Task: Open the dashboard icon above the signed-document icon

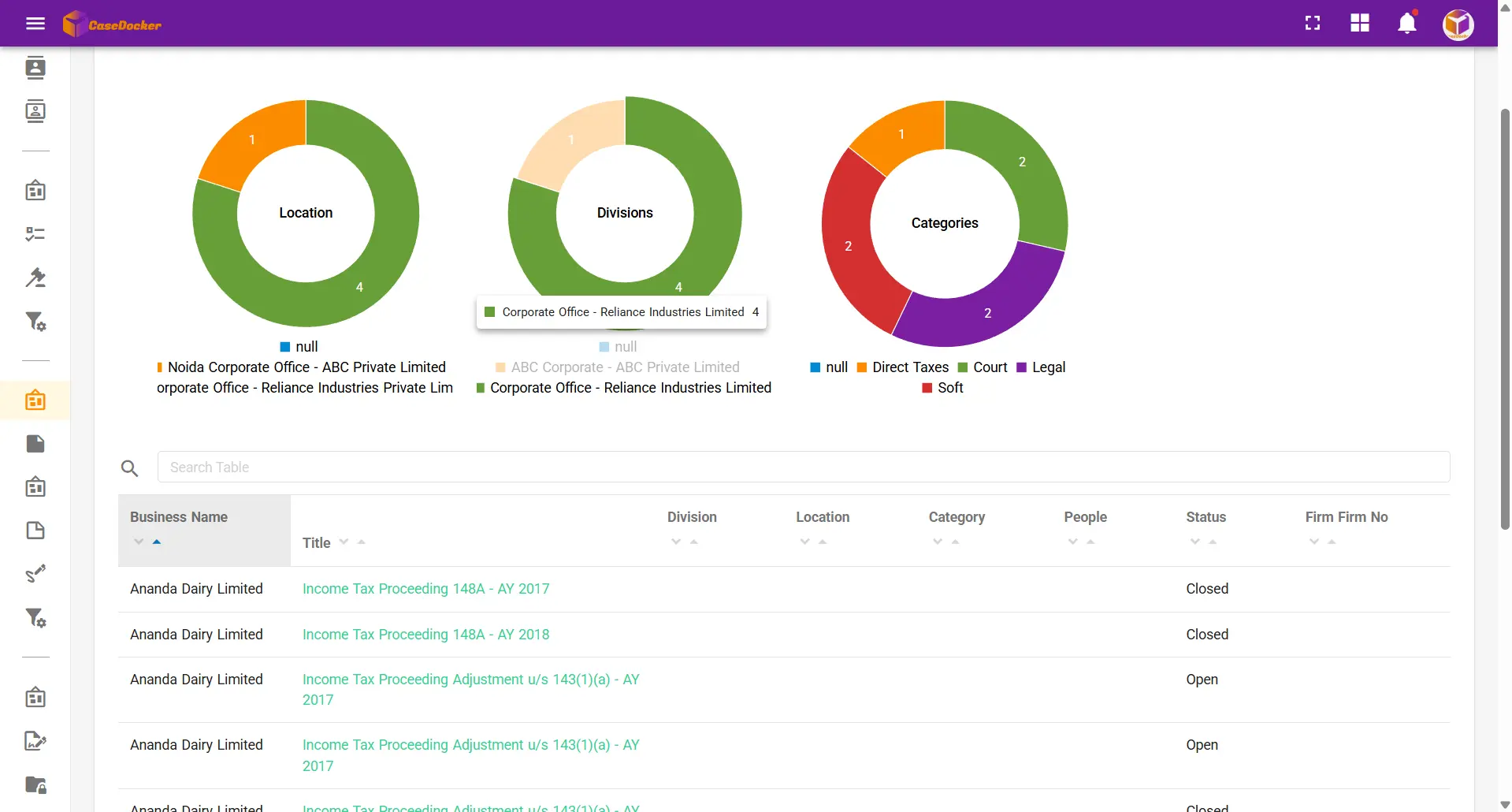Action: (35, 697)
